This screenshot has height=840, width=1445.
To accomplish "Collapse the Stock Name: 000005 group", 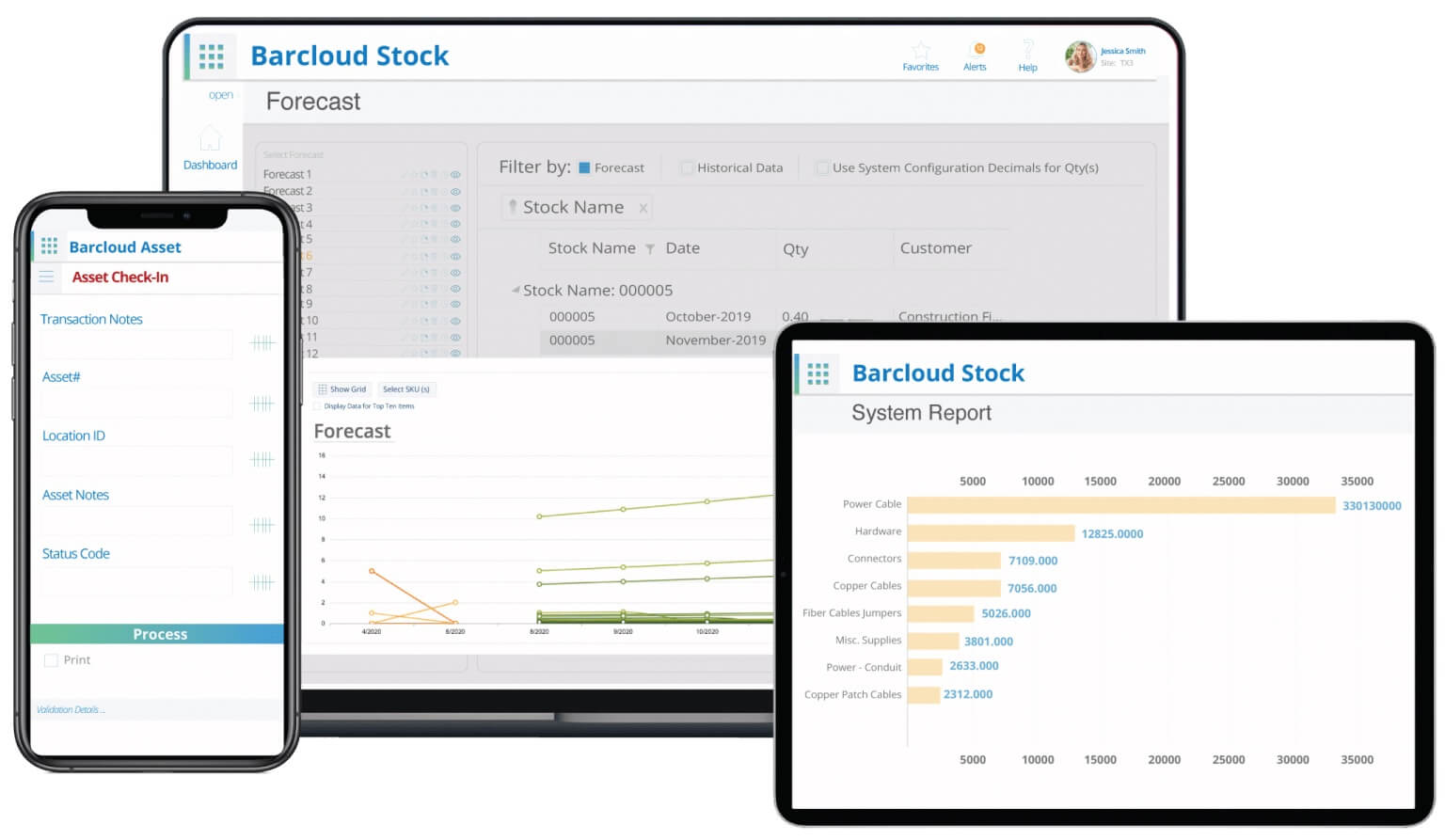I will (x=516, y=290).
